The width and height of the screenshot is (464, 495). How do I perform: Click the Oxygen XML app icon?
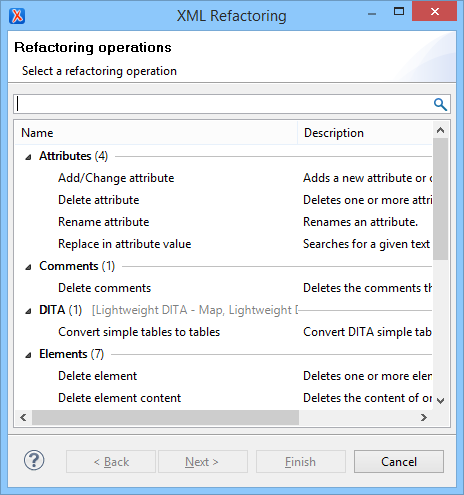click(17, 16)
